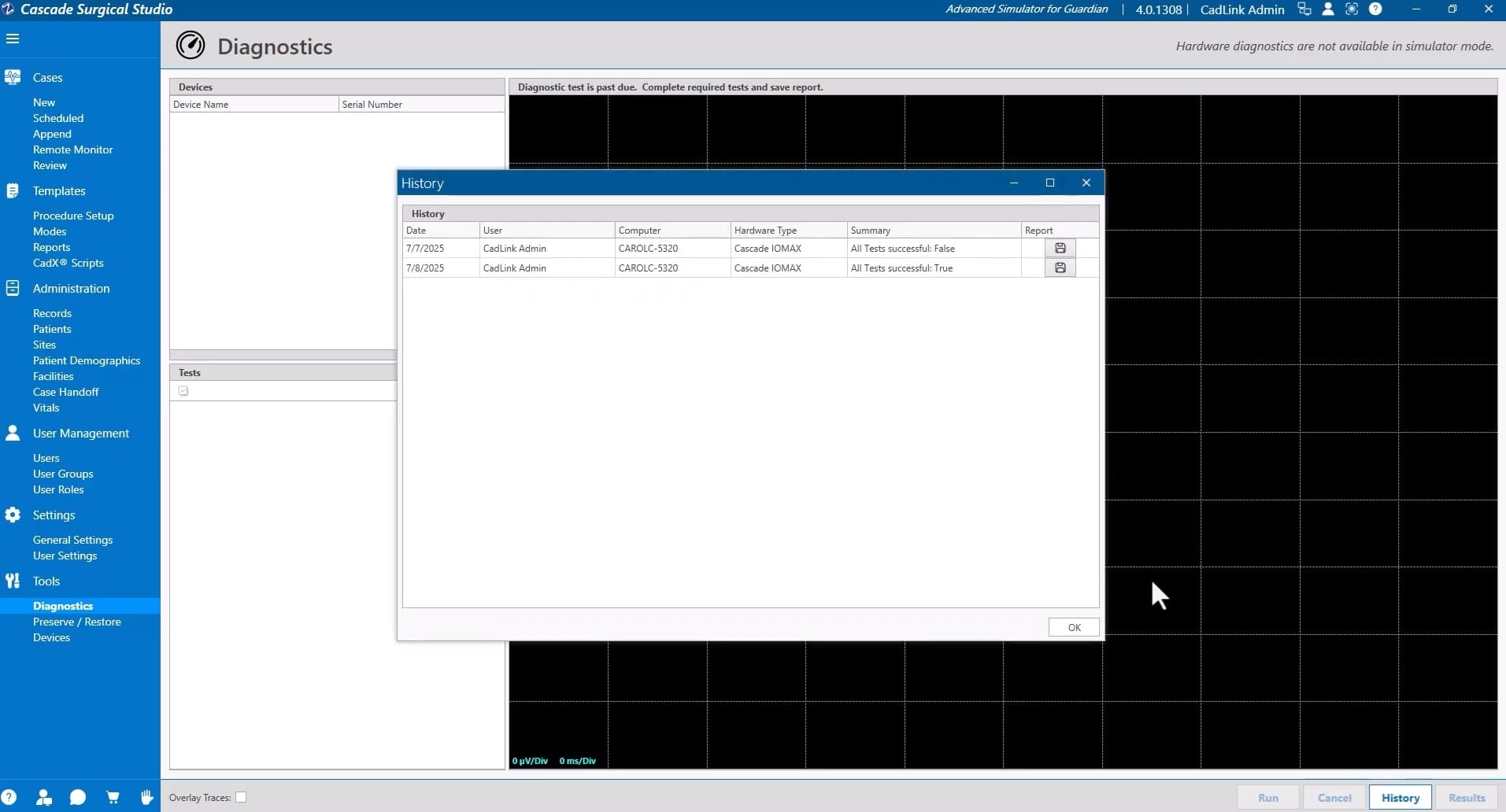Viewport: 1506px width, 812px height.
Task: Open Preserve / Restore from Tools menu
Action: [x=76, y=622]
